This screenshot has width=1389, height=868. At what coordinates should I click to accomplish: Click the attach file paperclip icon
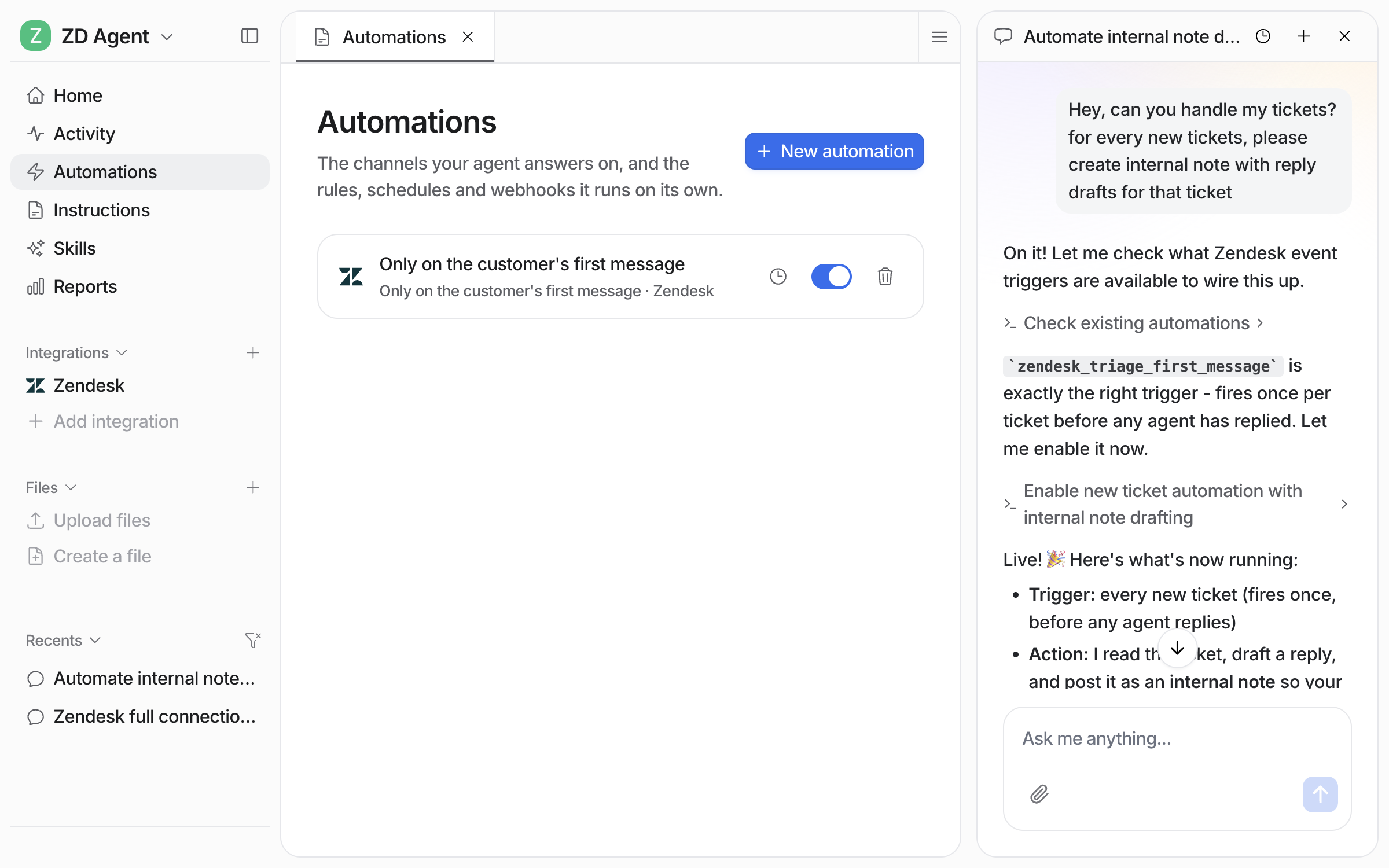coord(1039,795)
